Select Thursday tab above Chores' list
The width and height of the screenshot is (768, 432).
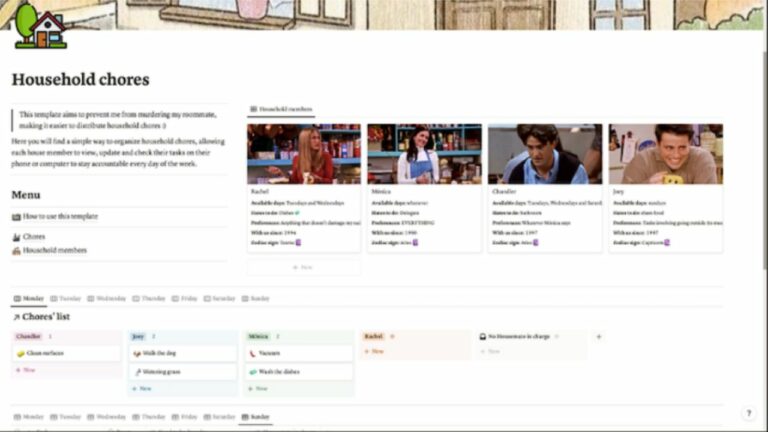click(x=149, y=299)
